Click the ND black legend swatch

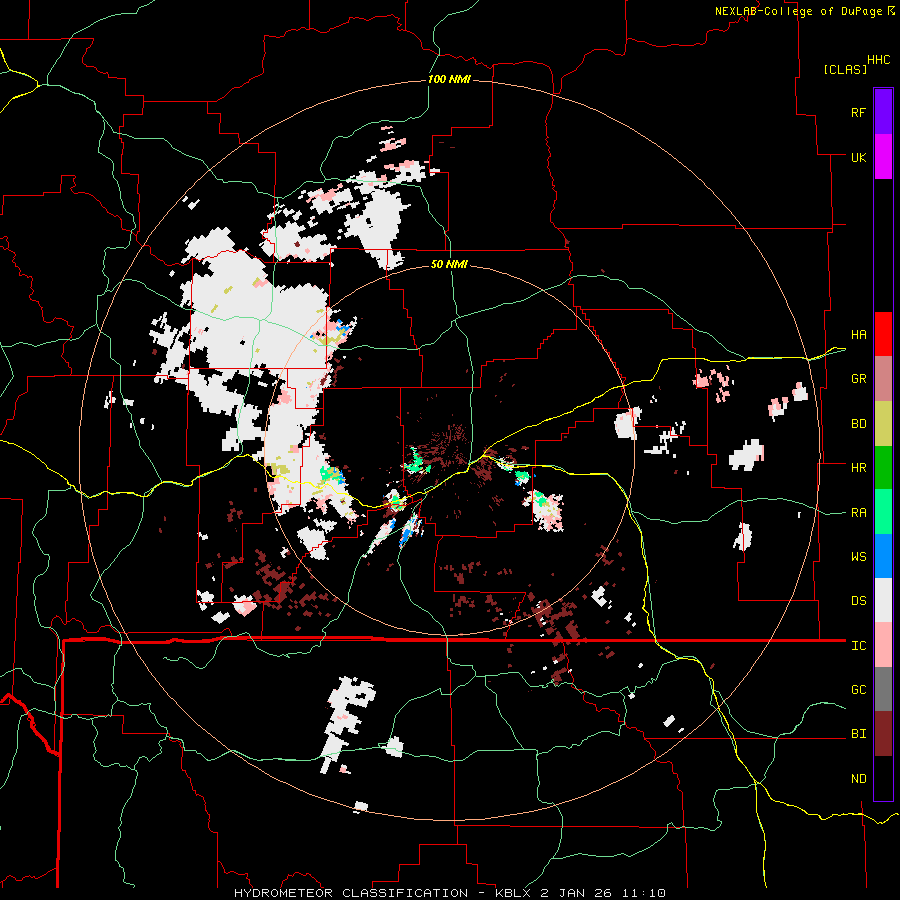883,778
